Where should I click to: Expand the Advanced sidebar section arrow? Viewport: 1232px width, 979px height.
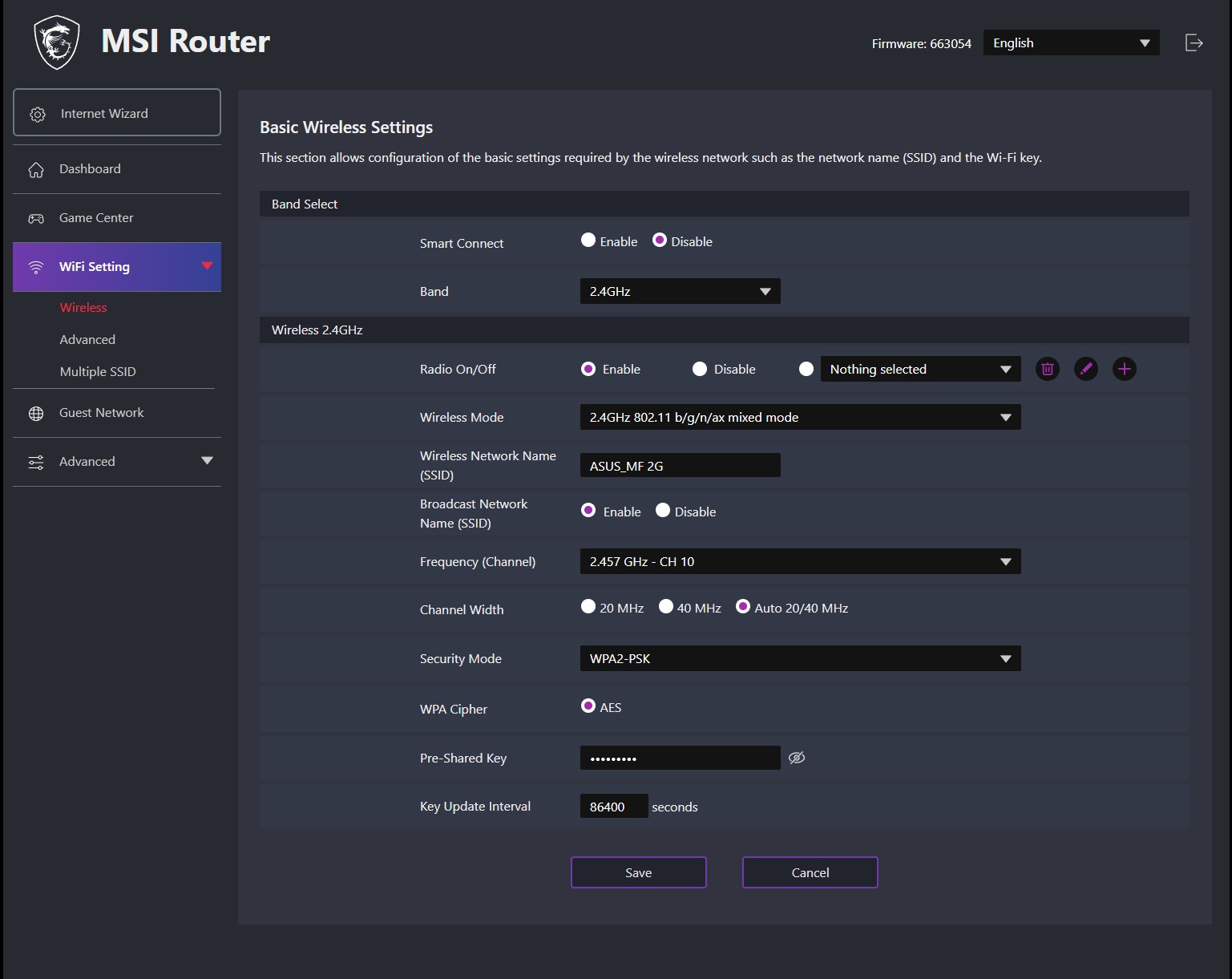coord(207,460)
